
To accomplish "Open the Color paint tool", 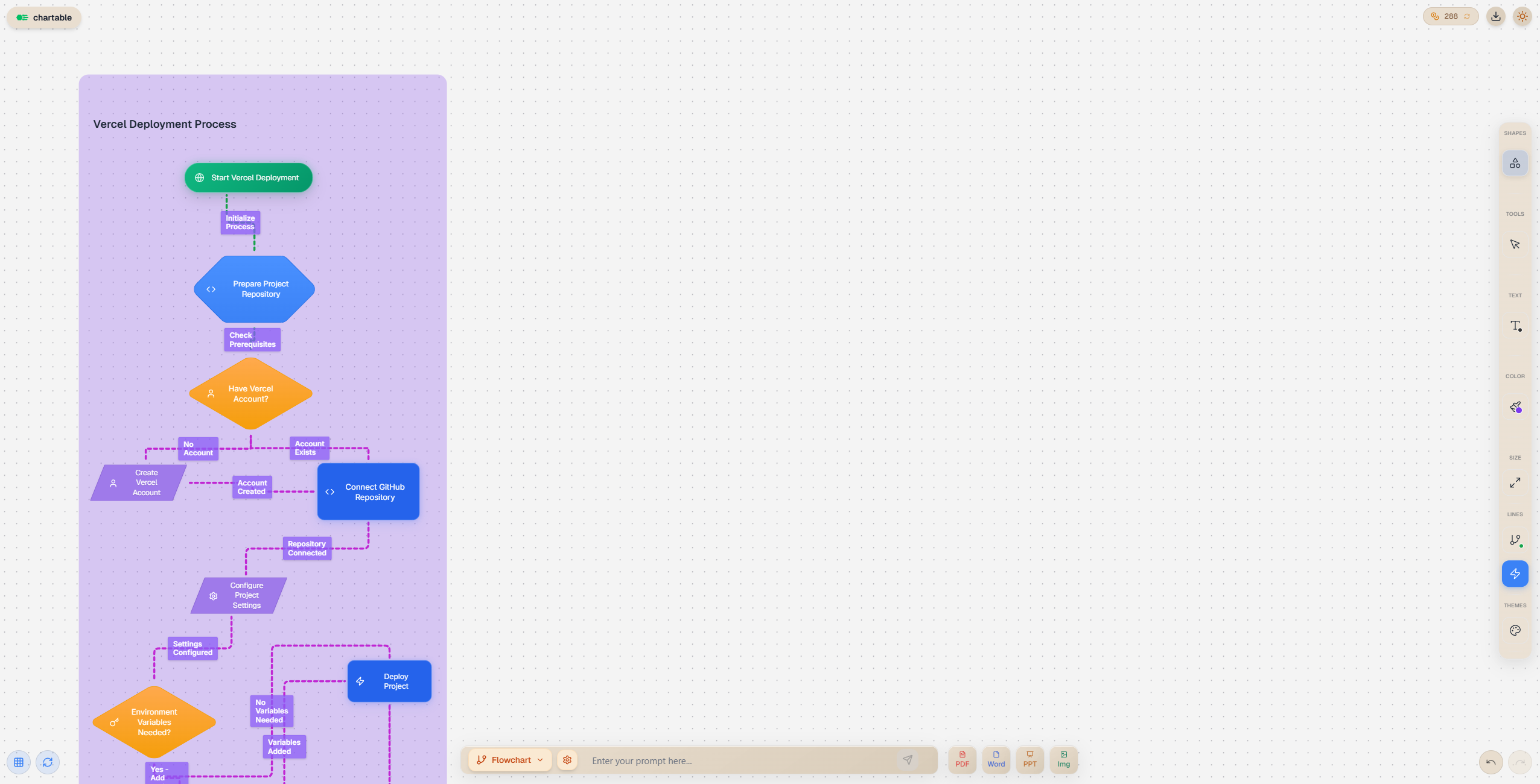I will click(1515, 407).
